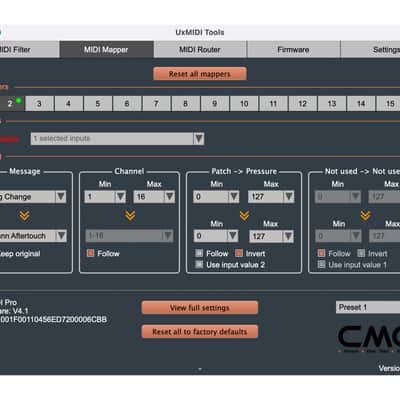Select mapper number 9

pyautogui.click(x=215, y=103)
